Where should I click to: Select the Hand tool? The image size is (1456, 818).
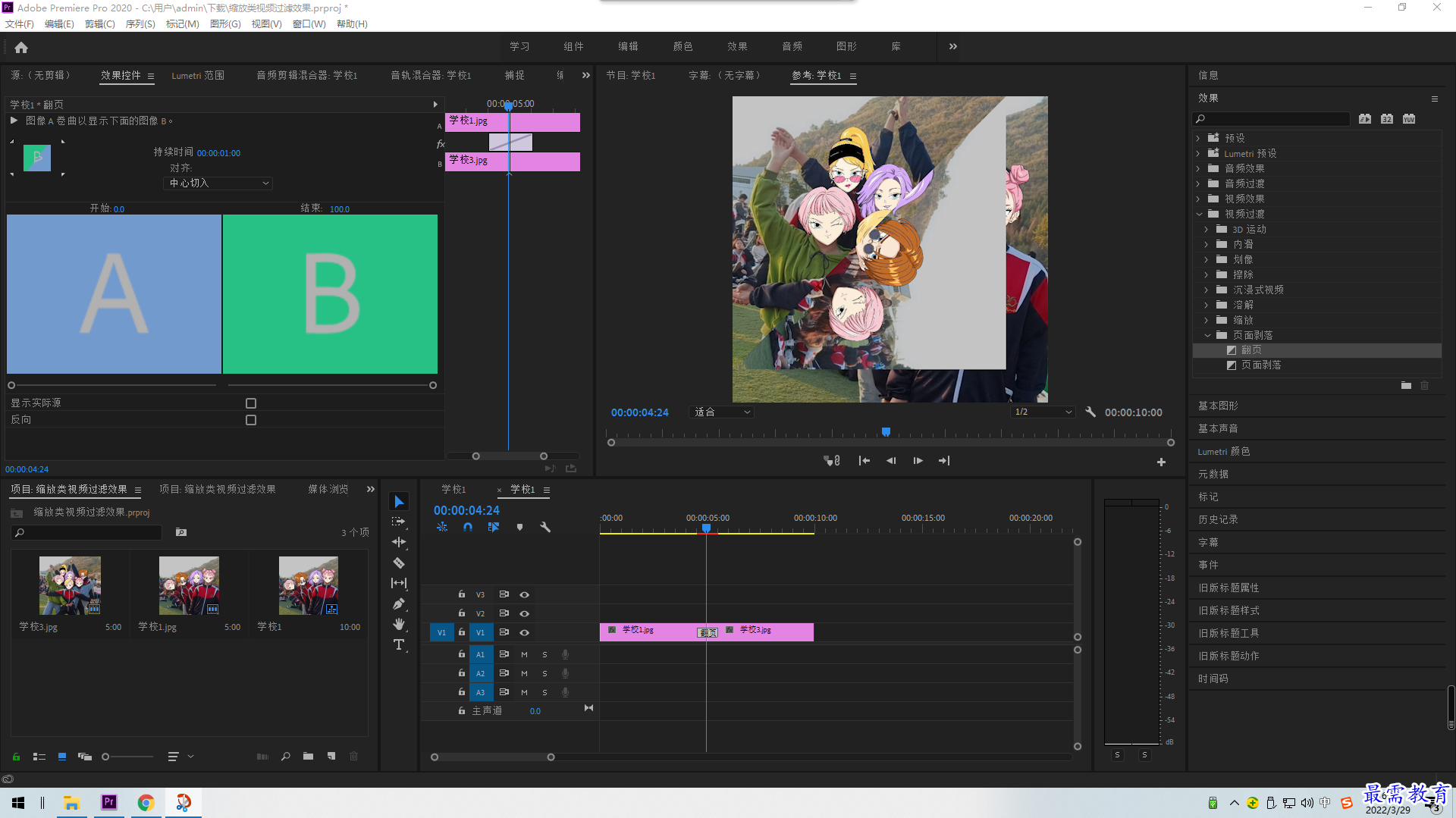point(399,624)
